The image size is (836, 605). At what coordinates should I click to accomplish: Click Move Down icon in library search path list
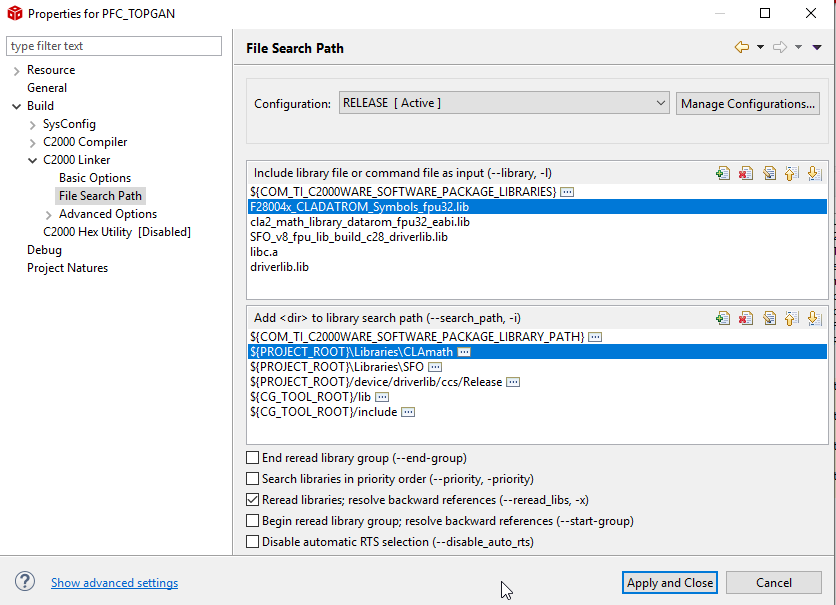pos(814,319)
